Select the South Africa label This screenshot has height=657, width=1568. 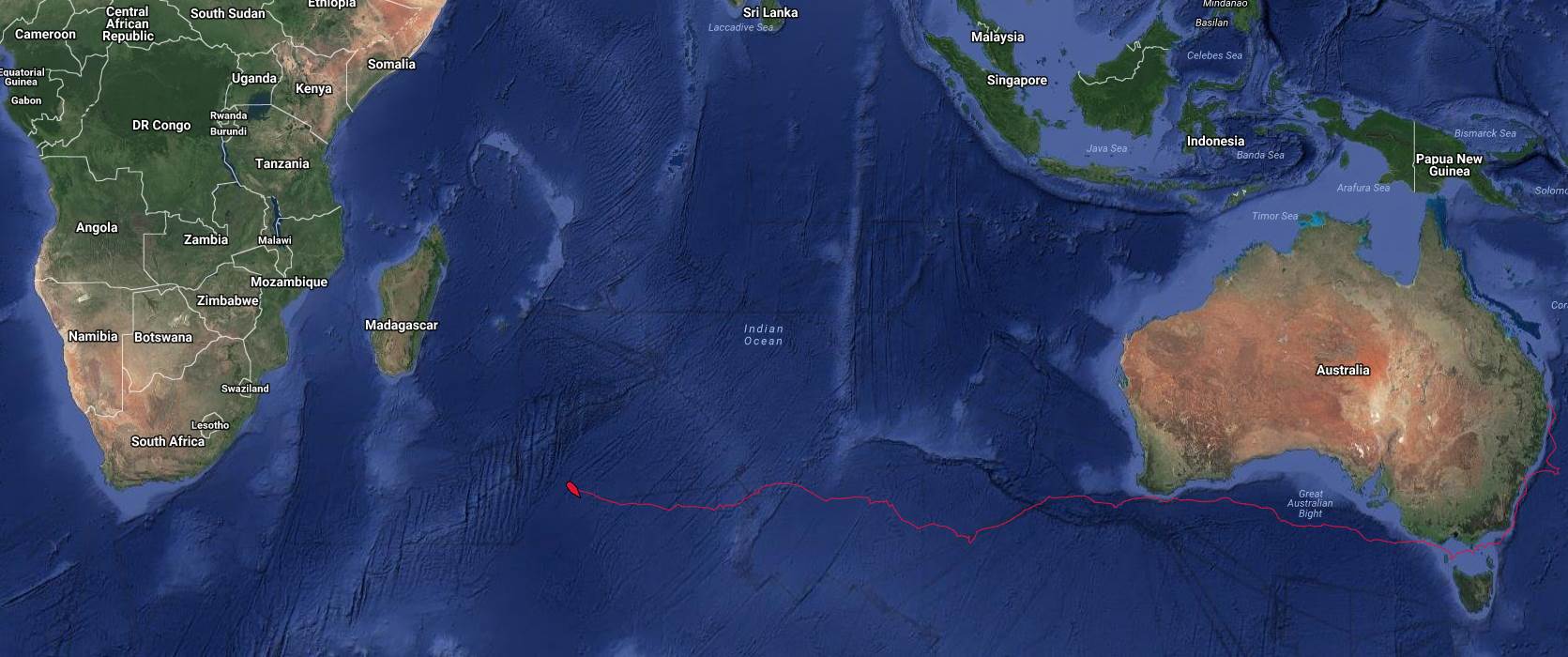click(x=168, y=441)
